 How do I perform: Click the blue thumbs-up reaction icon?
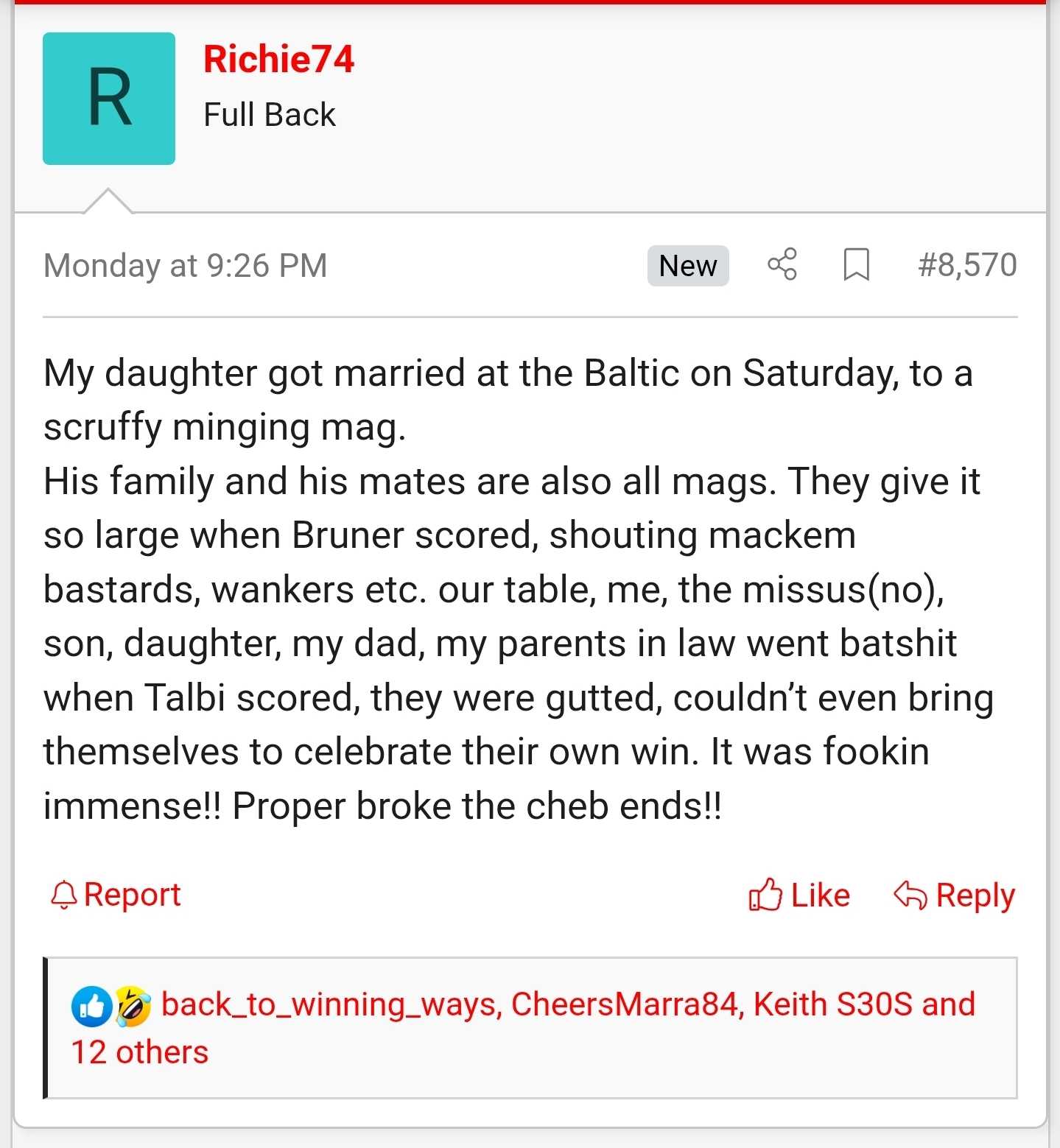click(x=91, y=1007)
